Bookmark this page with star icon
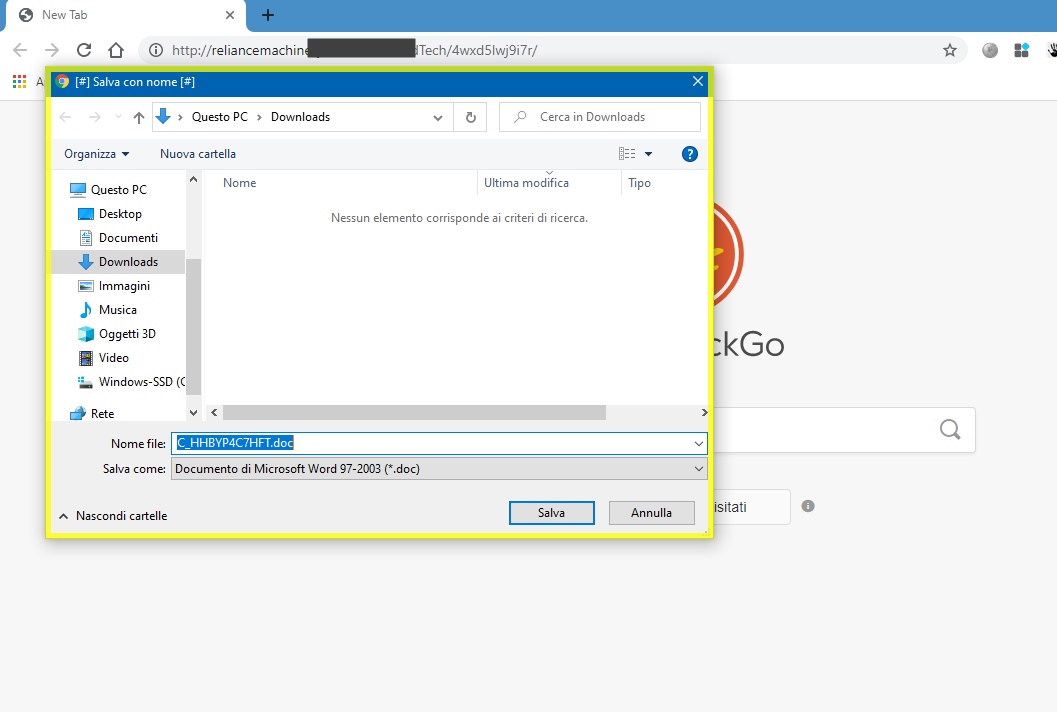Image resolution: width=1057 pixels, height=712 pixels. (950, 50)
